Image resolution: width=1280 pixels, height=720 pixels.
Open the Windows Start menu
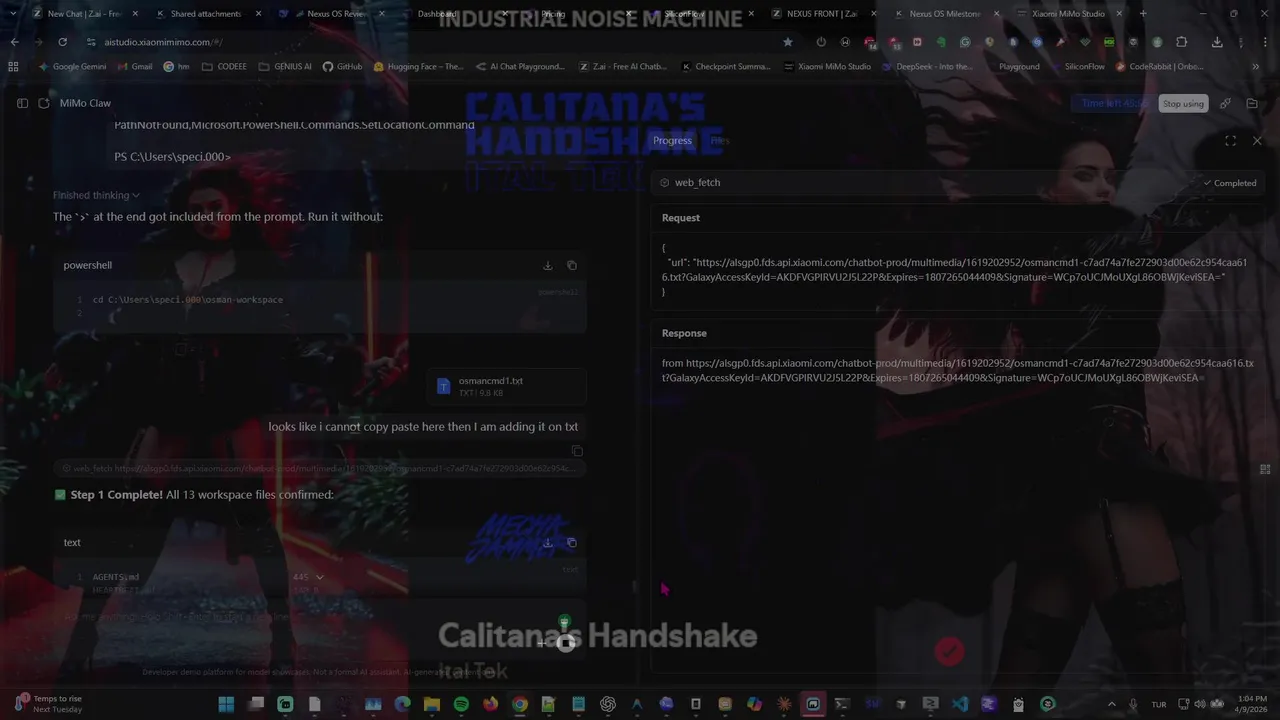click(x=226, y=704)
